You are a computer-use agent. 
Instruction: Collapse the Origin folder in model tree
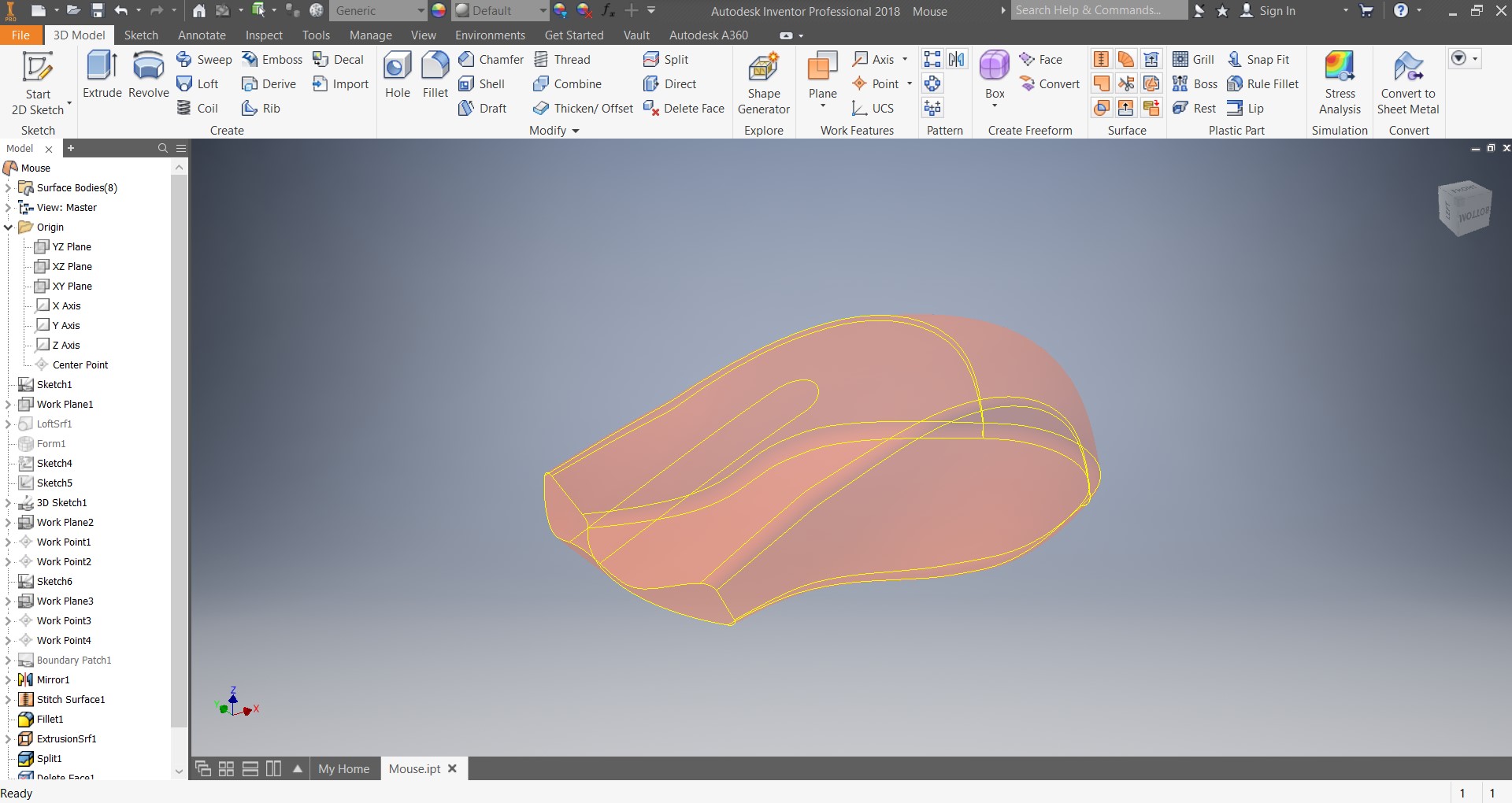9,228
